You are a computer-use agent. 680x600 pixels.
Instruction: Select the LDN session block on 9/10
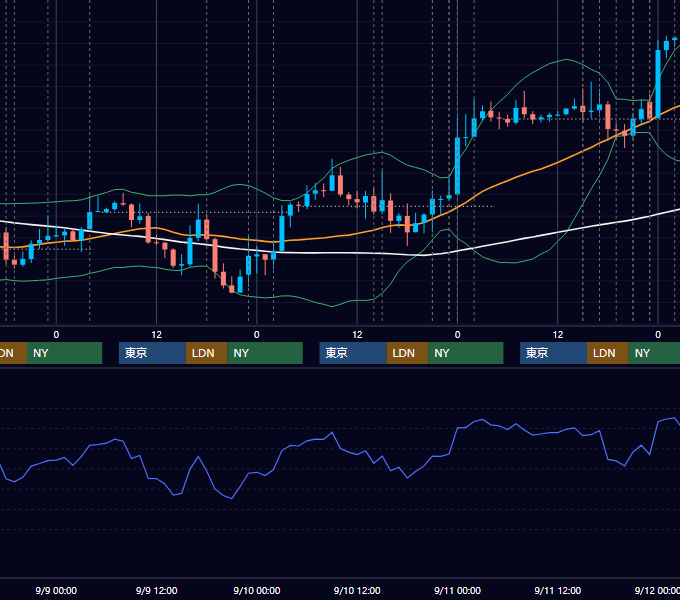(407, 353)
